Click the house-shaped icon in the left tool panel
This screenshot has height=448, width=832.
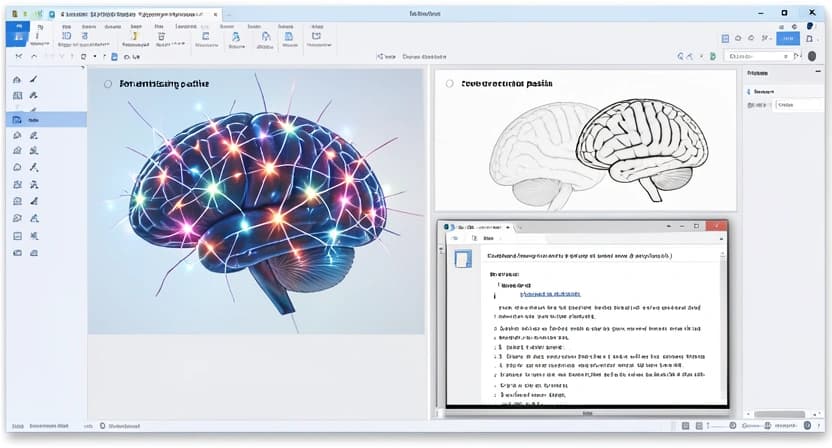point(17,80)
